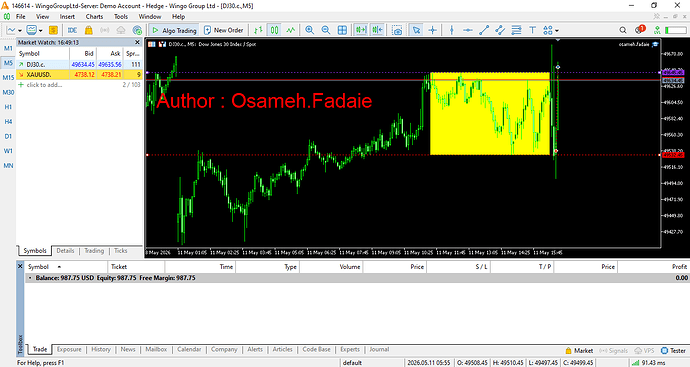Draw a horizontal line on chart
This screenshot has height=367, width=690.
[x=468, y=30]
